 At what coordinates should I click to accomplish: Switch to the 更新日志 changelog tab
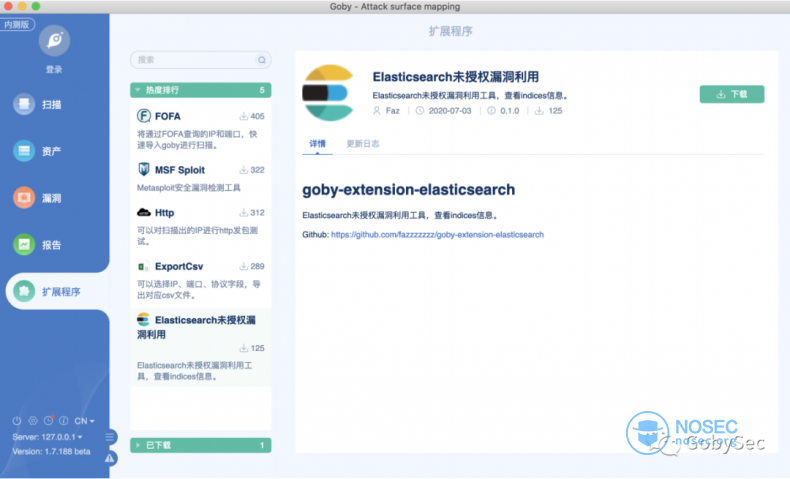(x=363, y=144)
